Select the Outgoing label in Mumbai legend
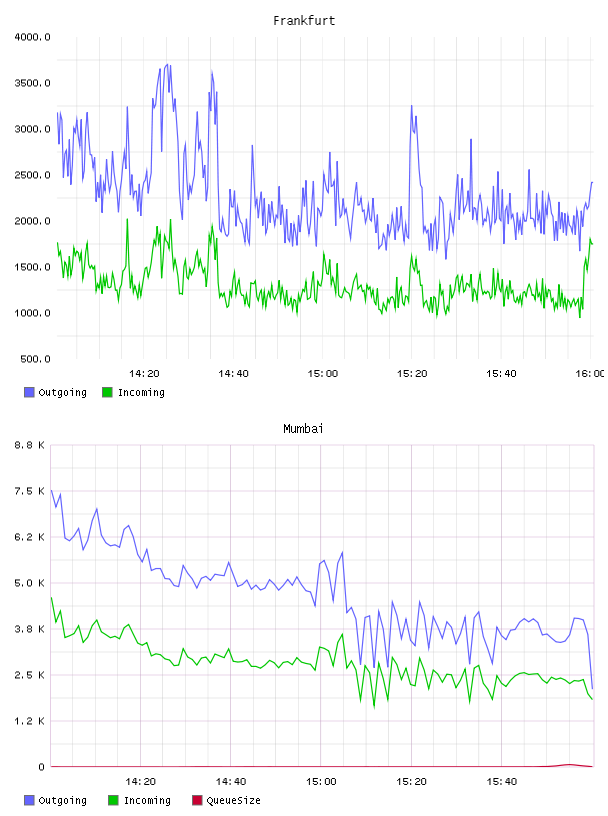The image size is (608, 816). click(62, 800)
